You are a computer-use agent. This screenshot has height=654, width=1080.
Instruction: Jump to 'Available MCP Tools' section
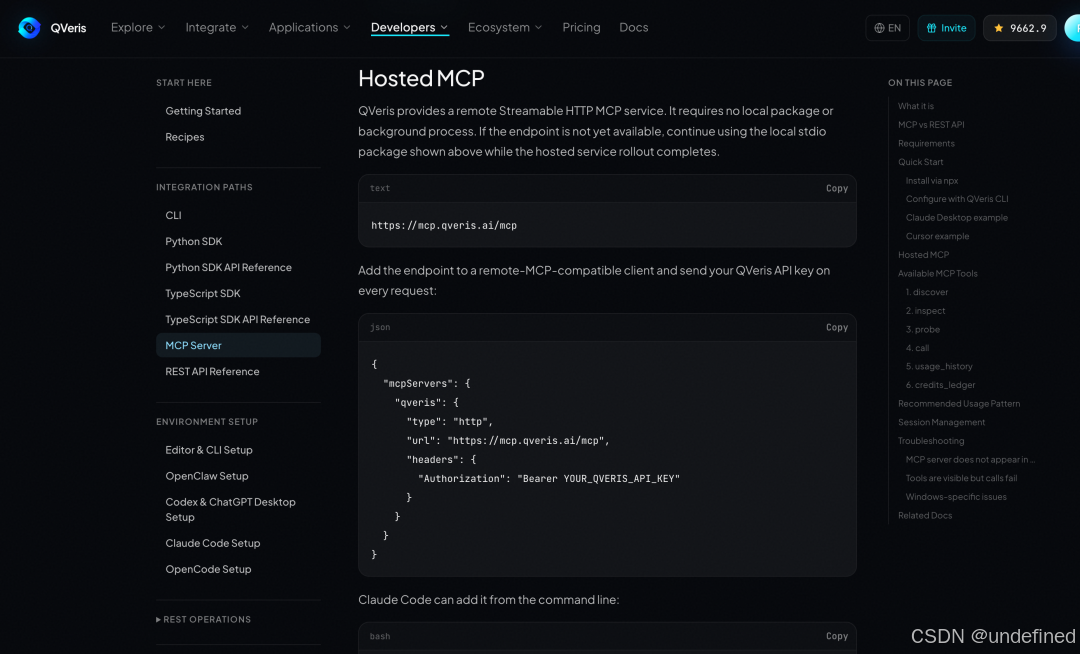937,273
